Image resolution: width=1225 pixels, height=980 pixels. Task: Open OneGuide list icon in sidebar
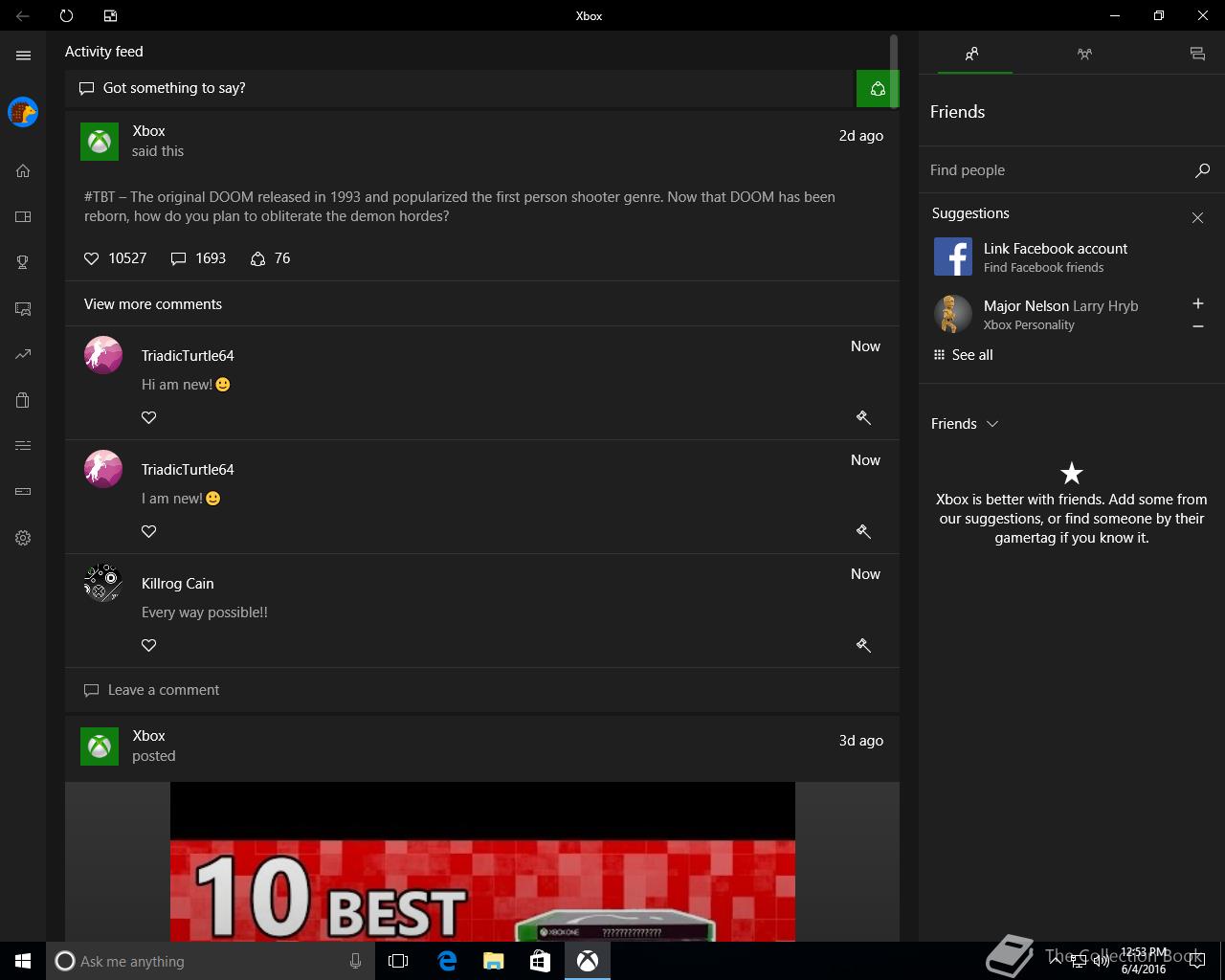coord(23,445)
